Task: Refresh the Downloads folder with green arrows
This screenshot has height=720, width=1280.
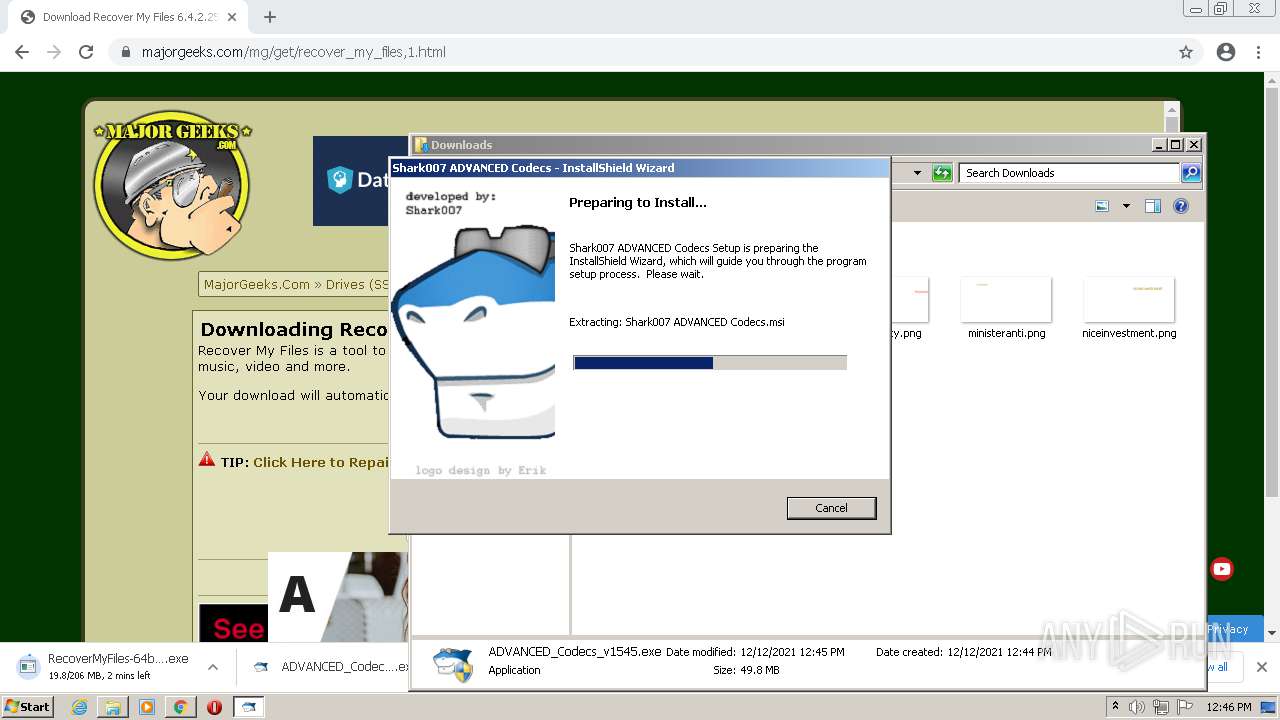Action: [x=942, y=173]
